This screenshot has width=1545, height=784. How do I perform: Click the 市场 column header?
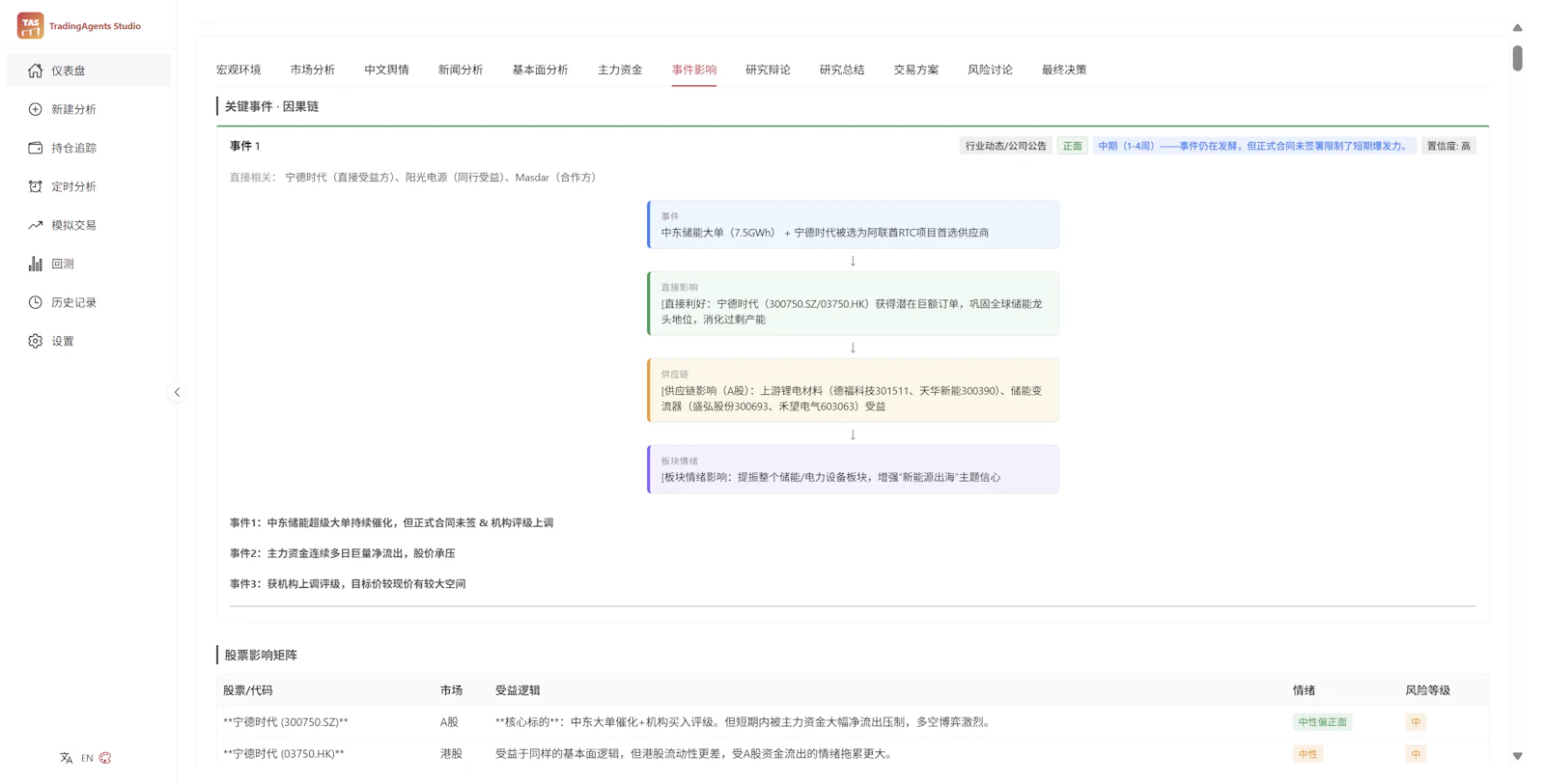(451, 690)
